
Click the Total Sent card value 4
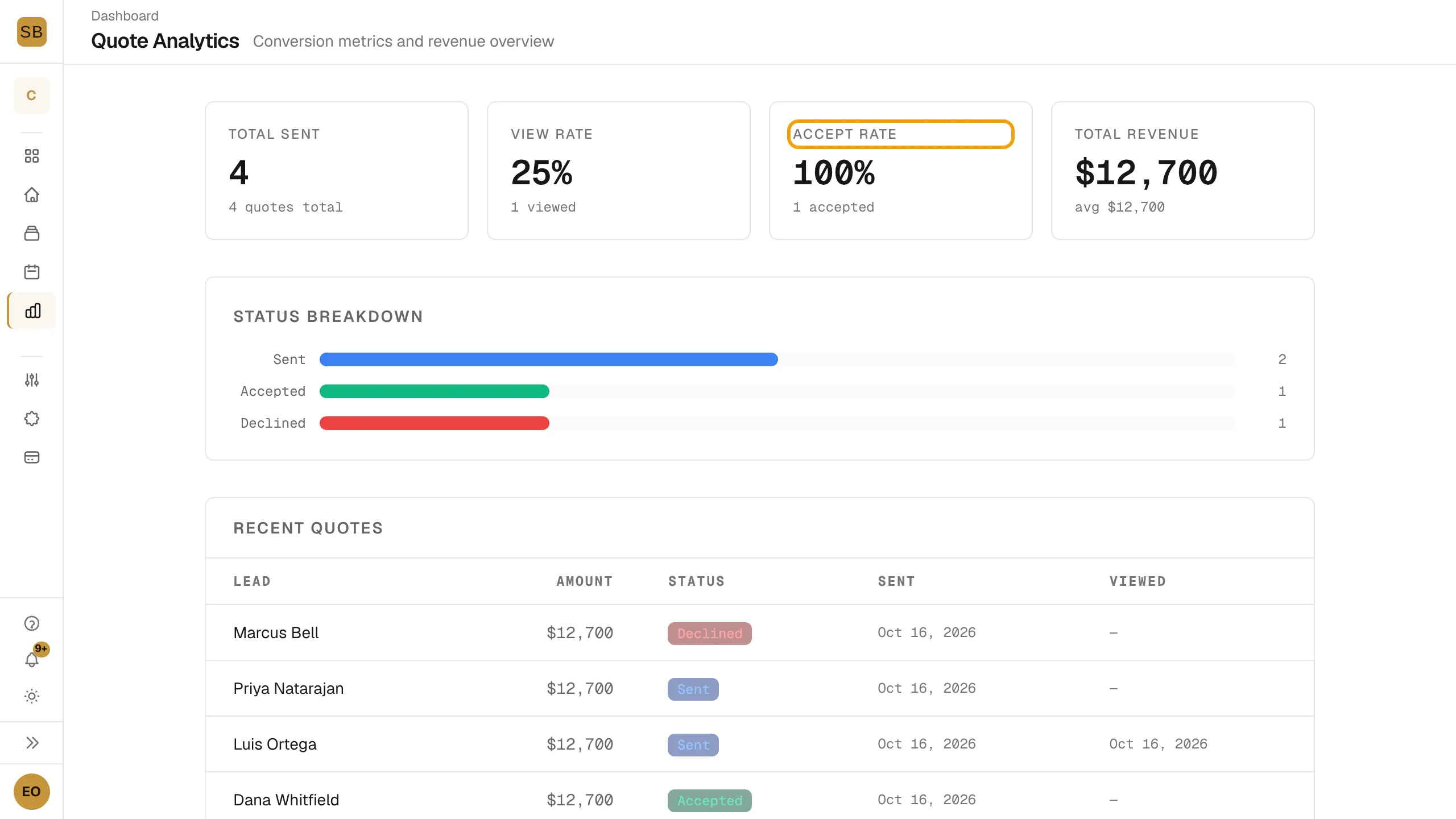(239, 172)
